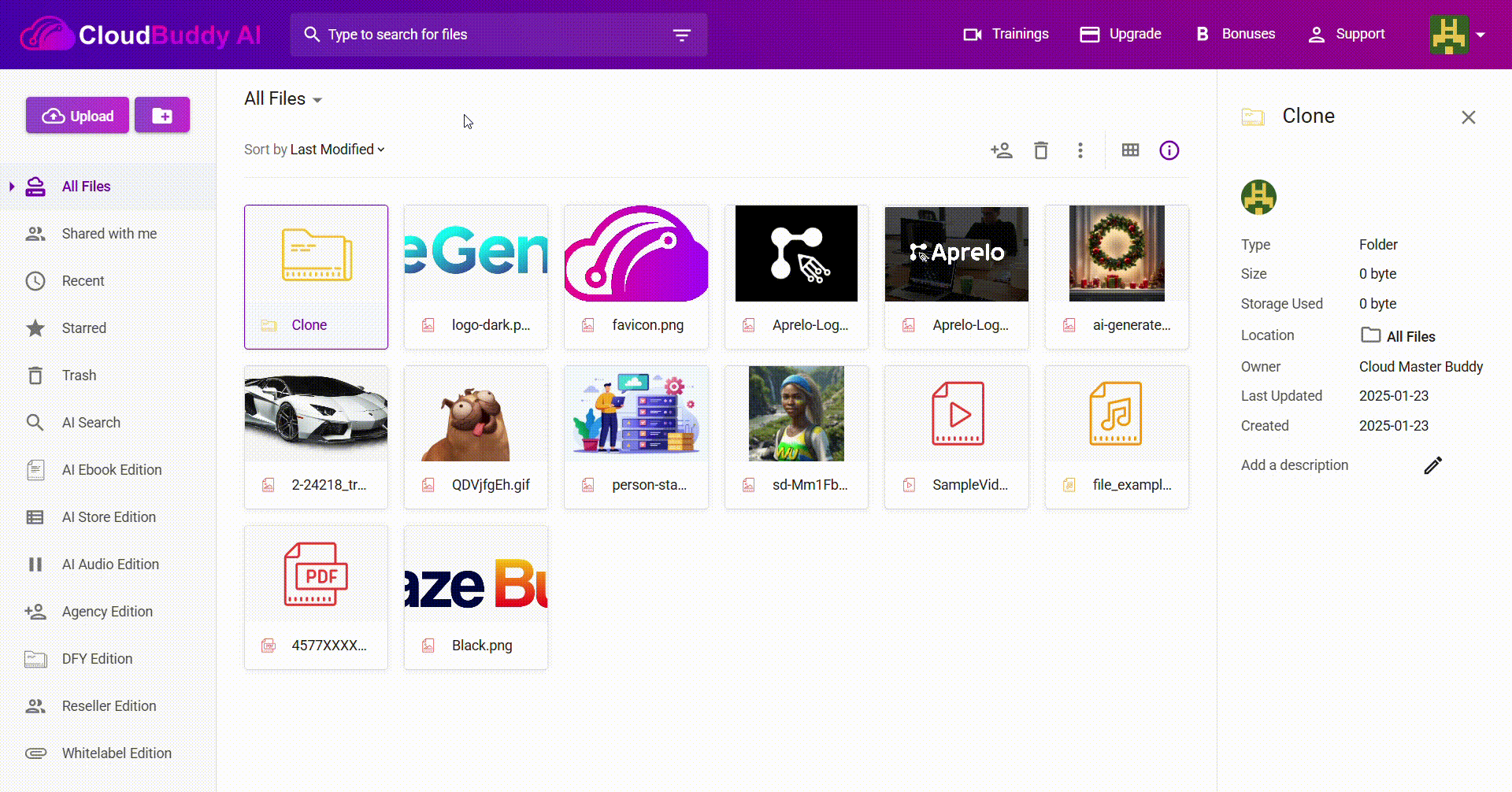This screenshot has height=792, width=1512.
Task: Click the Upload button
Action: pos(76,115)
